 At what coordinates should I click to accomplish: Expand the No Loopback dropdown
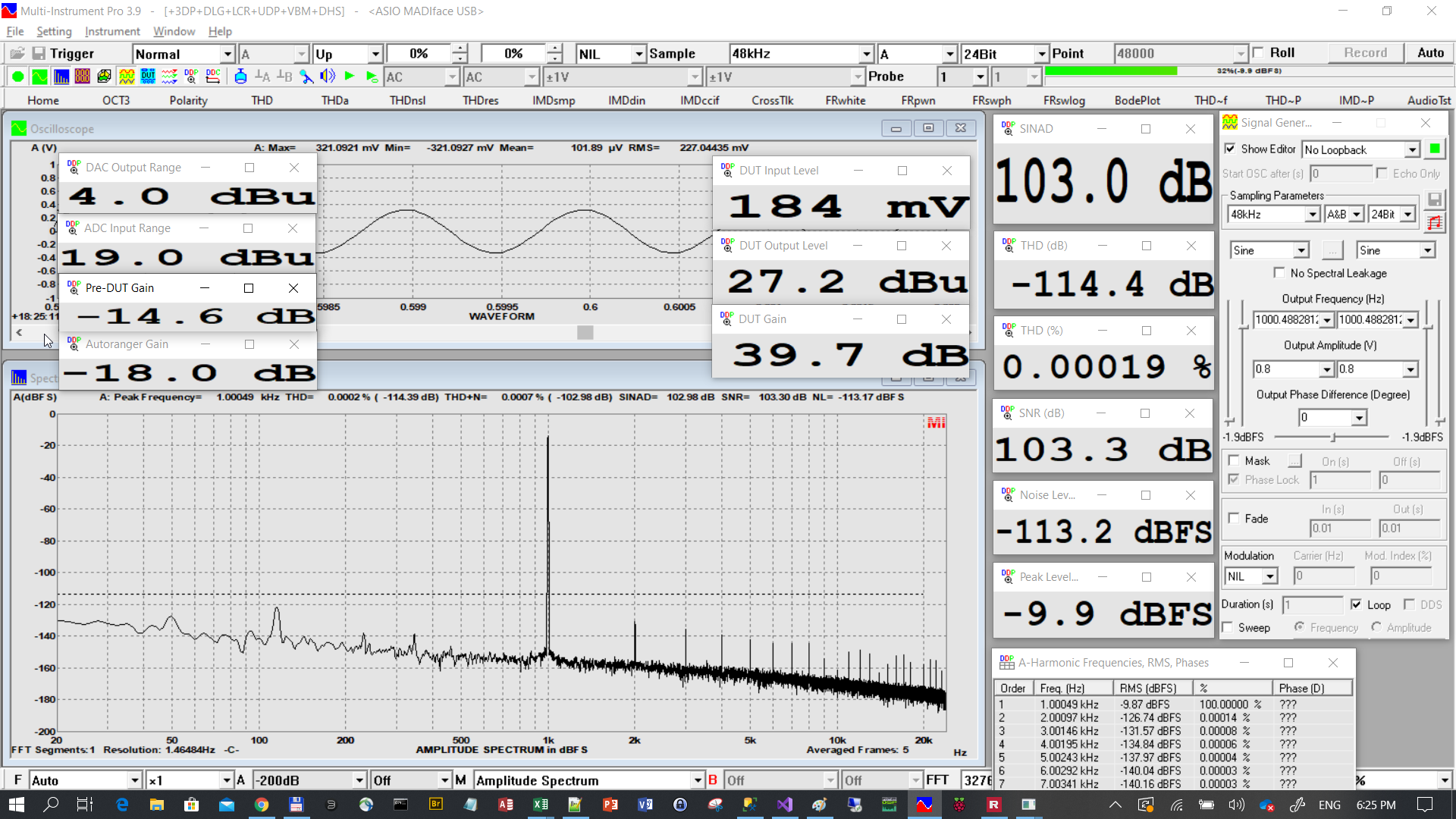coord(1412,150)
